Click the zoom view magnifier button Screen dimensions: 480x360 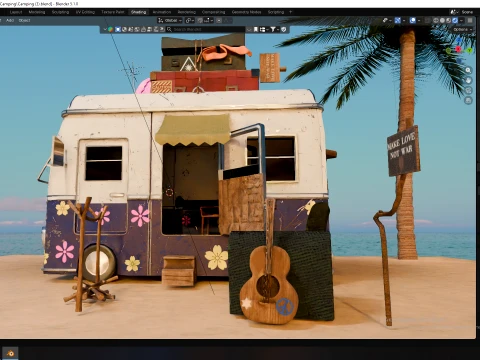(468, 70)
